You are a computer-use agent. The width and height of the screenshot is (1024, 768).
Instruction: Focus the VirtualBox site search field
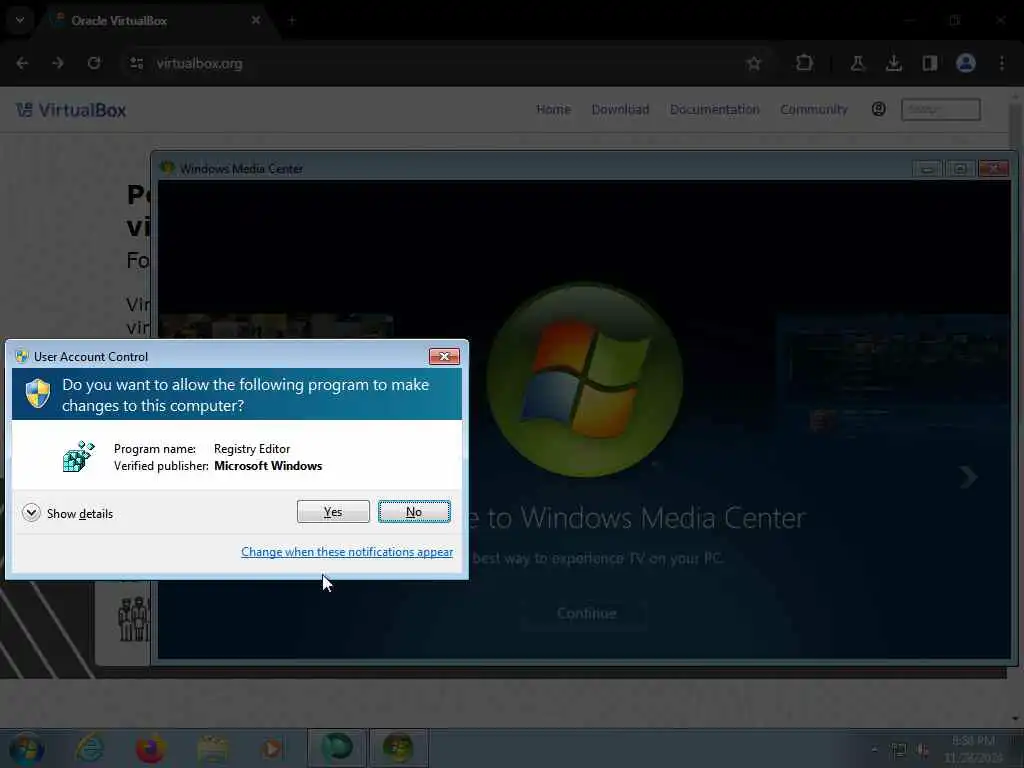coord(940,109)
